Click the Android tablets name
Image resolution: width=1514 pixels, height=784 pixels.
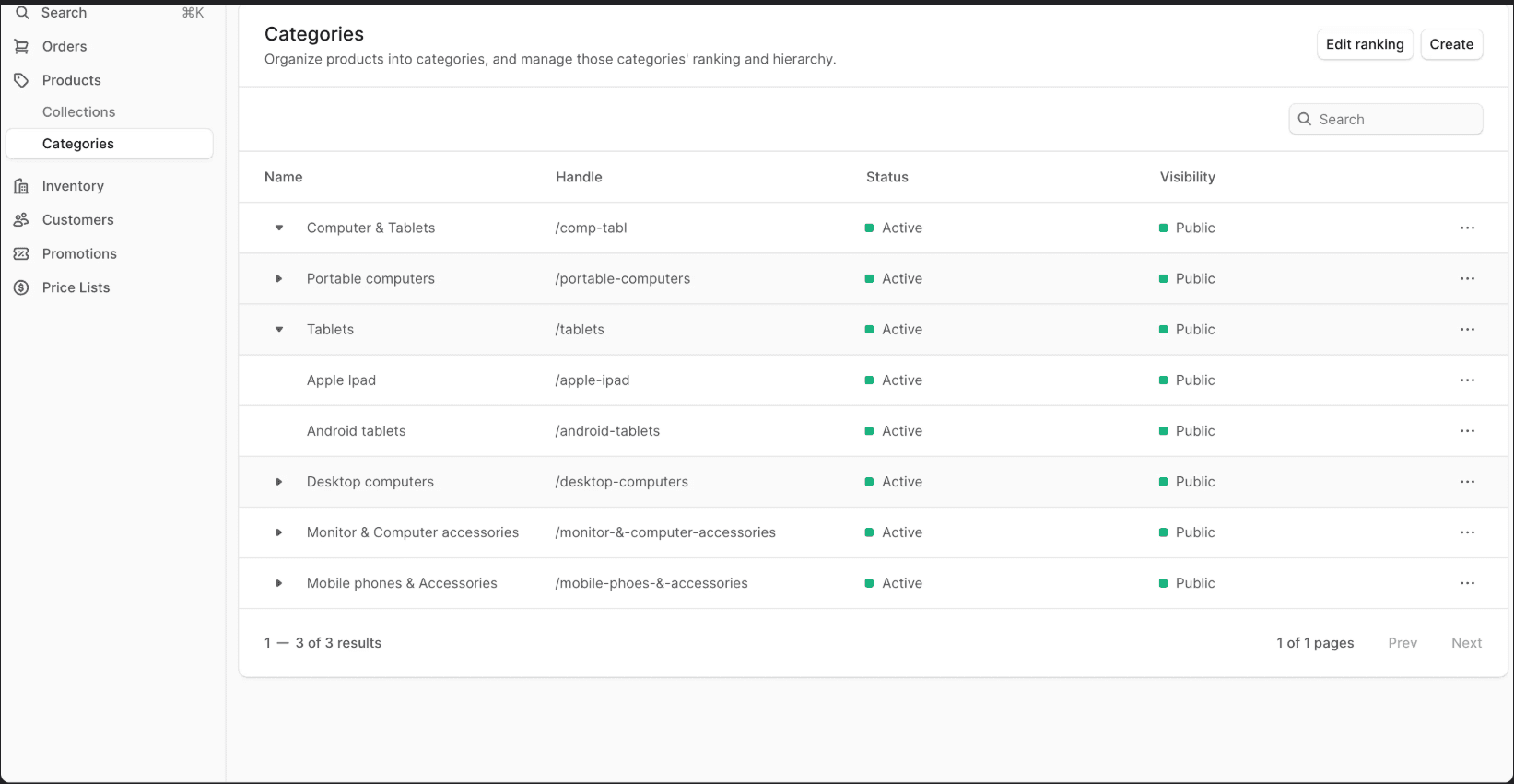click(356, 430)
